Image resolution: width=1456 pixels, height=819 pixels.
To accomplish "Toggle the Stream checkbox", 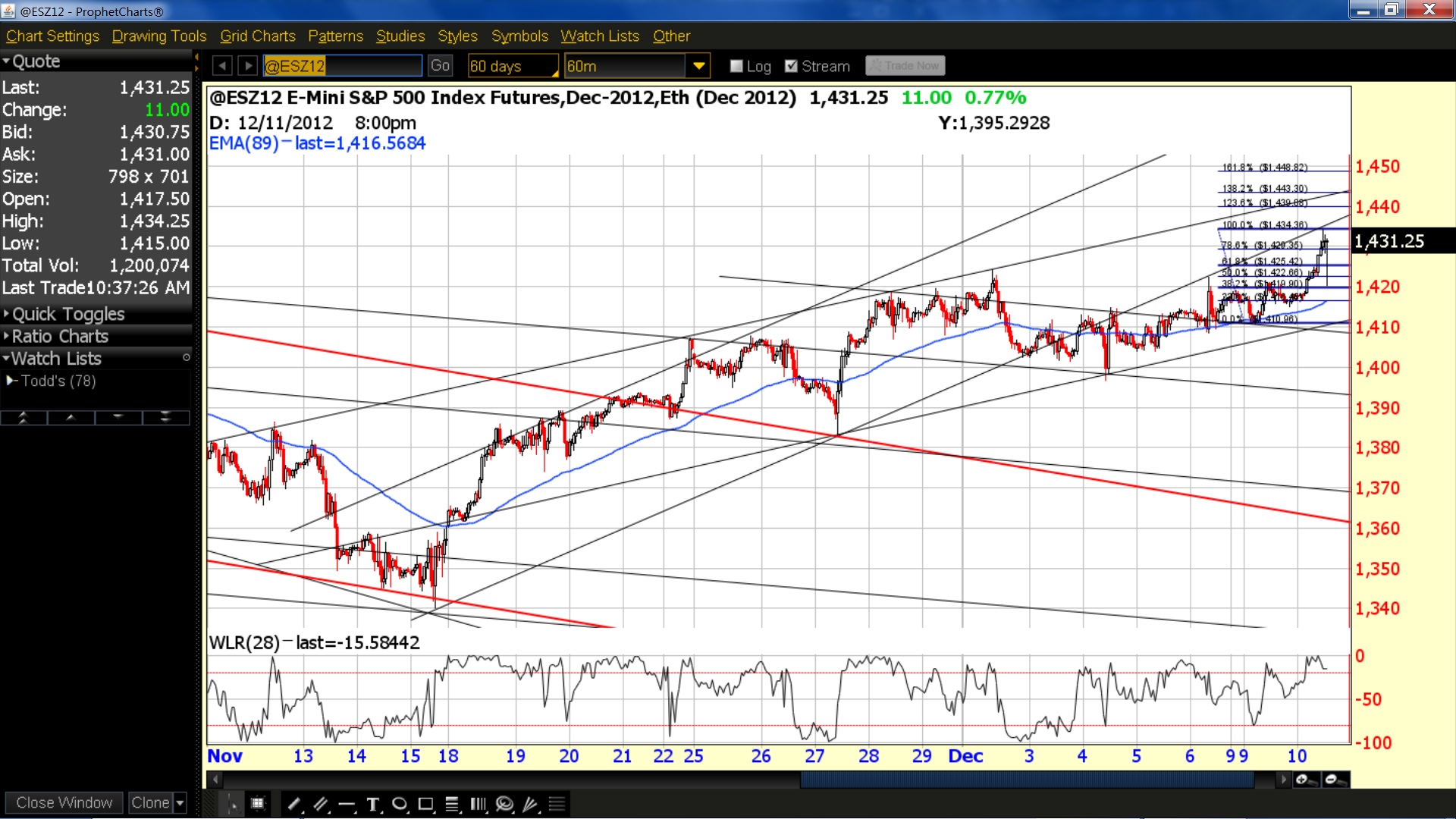I will tap(791, 66).
